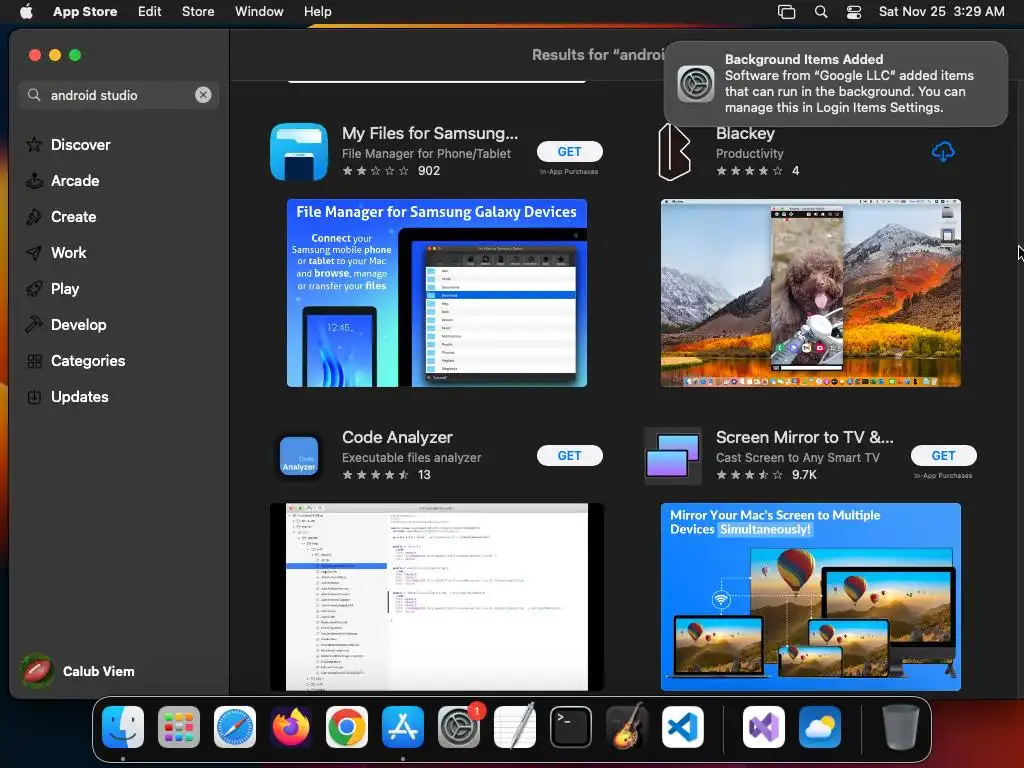View Blackey mountain screenshot preview
1024x768 pixels.
[x=810, y=293]
